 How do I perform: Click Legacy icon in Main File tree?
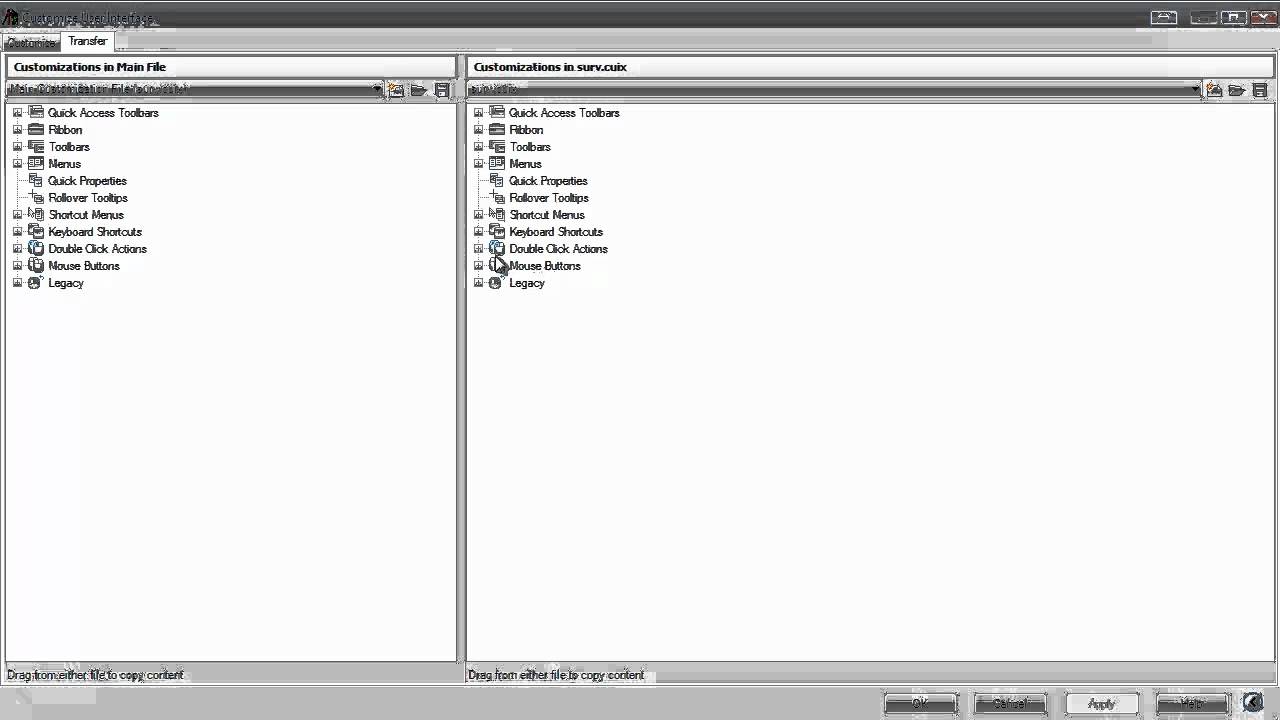click(34, 283)
